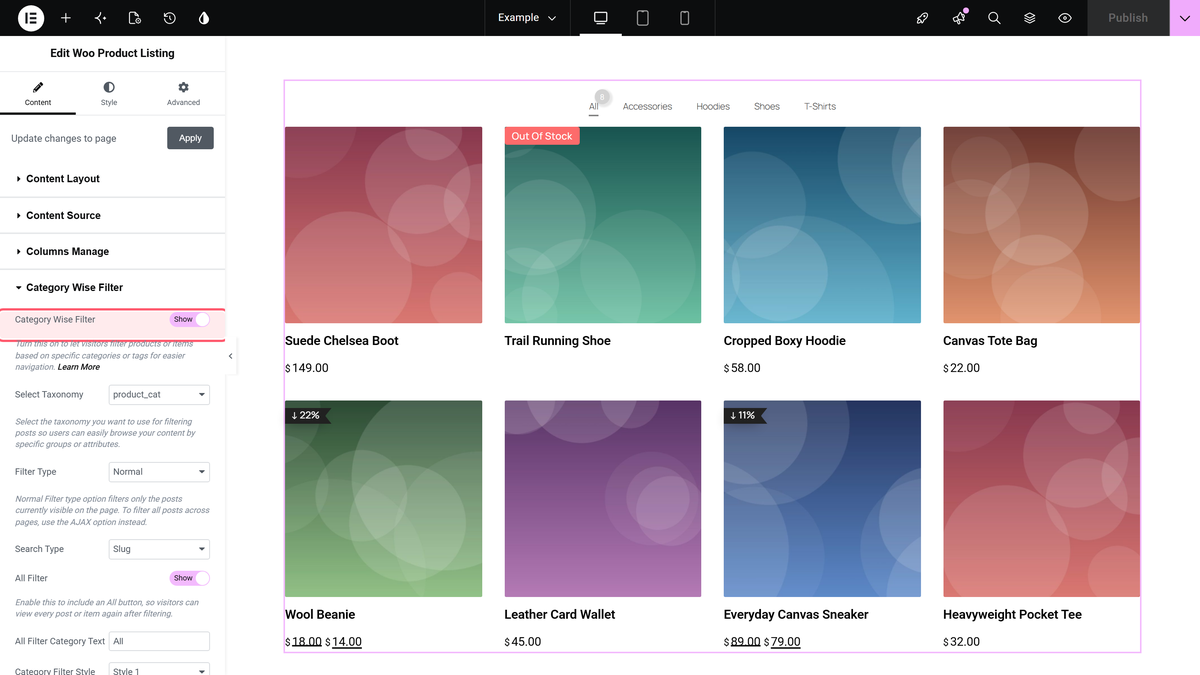Open the Elementor logo menu
The image size is (1200, 675).
(x=31, y=18)
